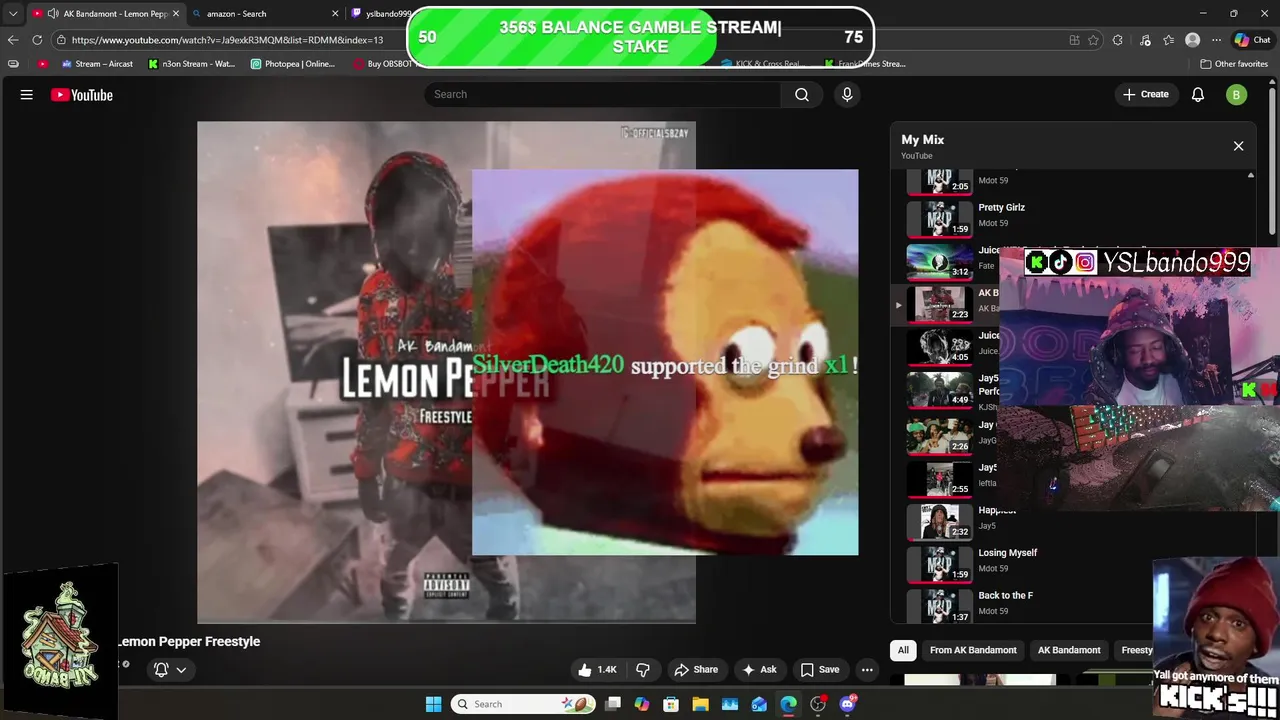Click the YouTube search magnifier button
Screen dimensions: 1280x720
[802, 94]
